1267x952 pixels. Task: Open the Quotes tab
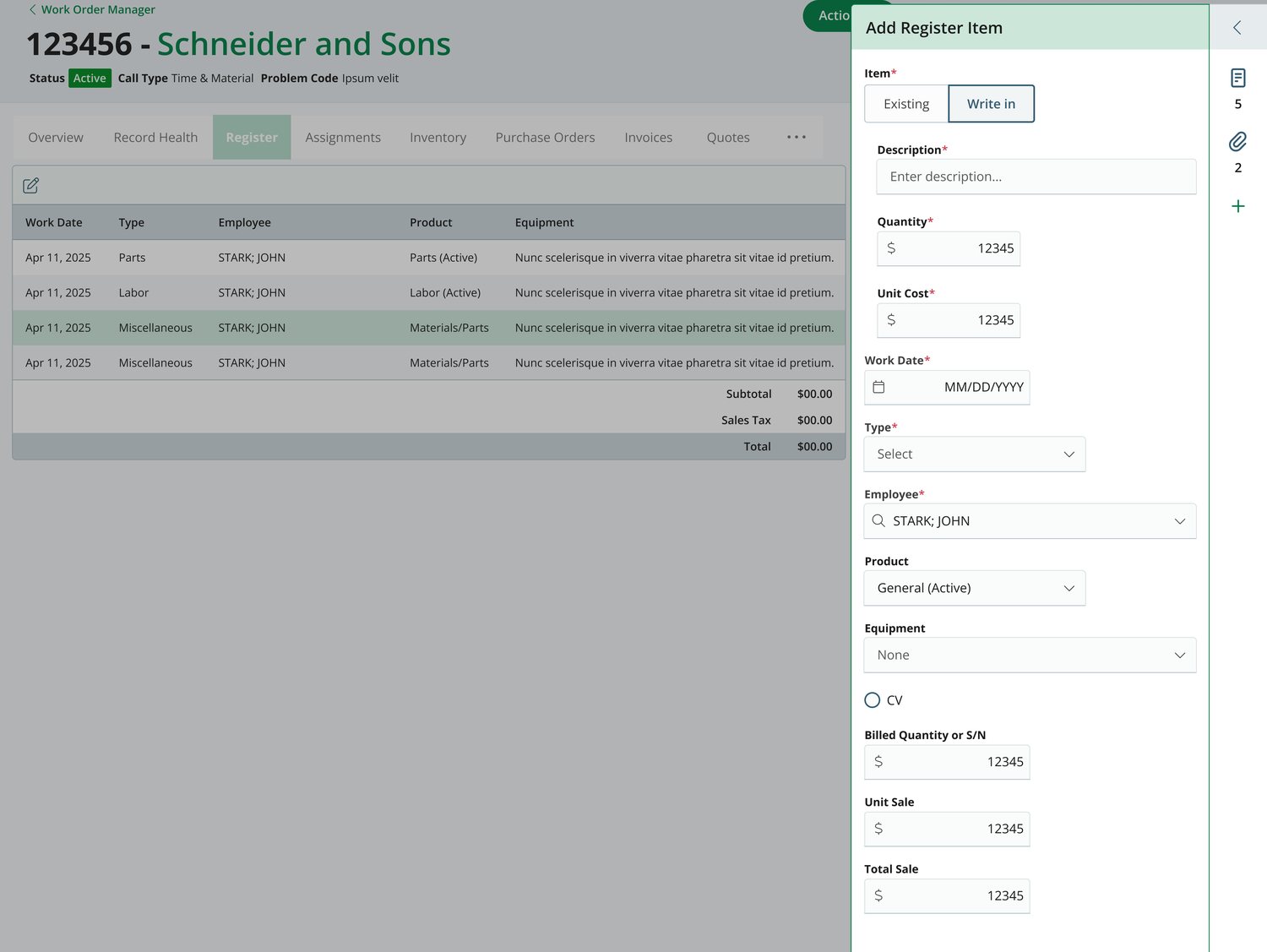(x=728, y=138)
